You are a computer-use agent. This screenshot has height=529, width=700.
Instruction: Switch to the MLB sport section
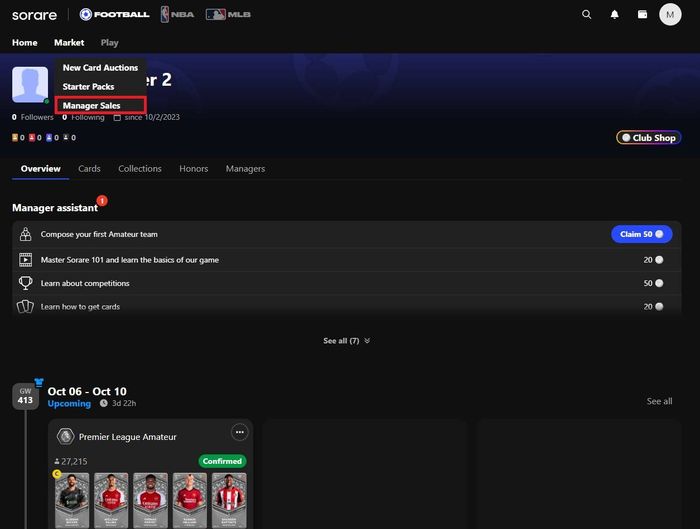[x=228, y=14]
